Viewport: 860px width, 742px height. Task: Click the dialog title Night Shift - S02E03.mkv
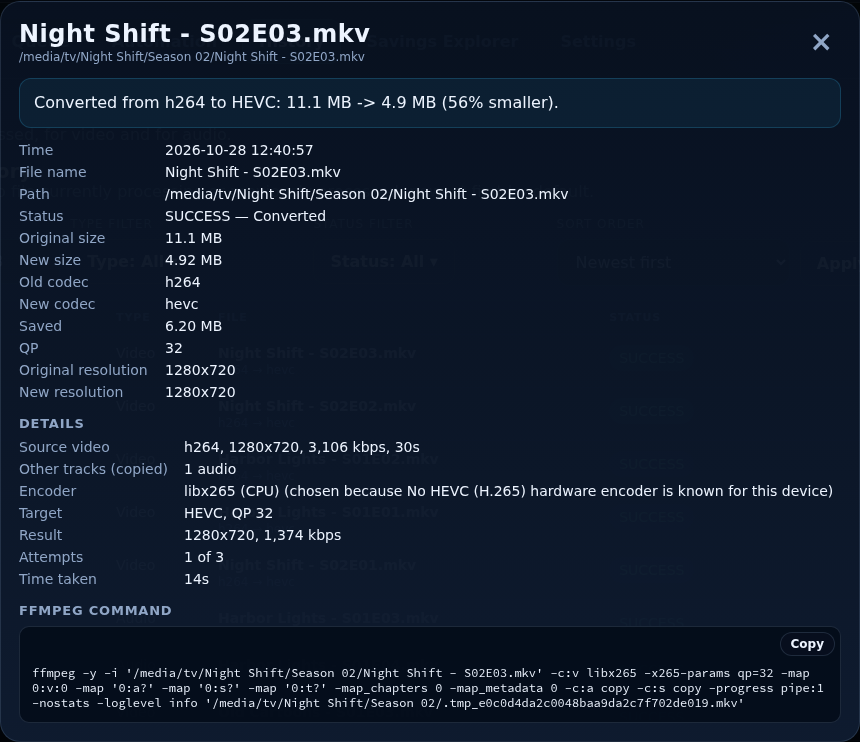point(194,33)
